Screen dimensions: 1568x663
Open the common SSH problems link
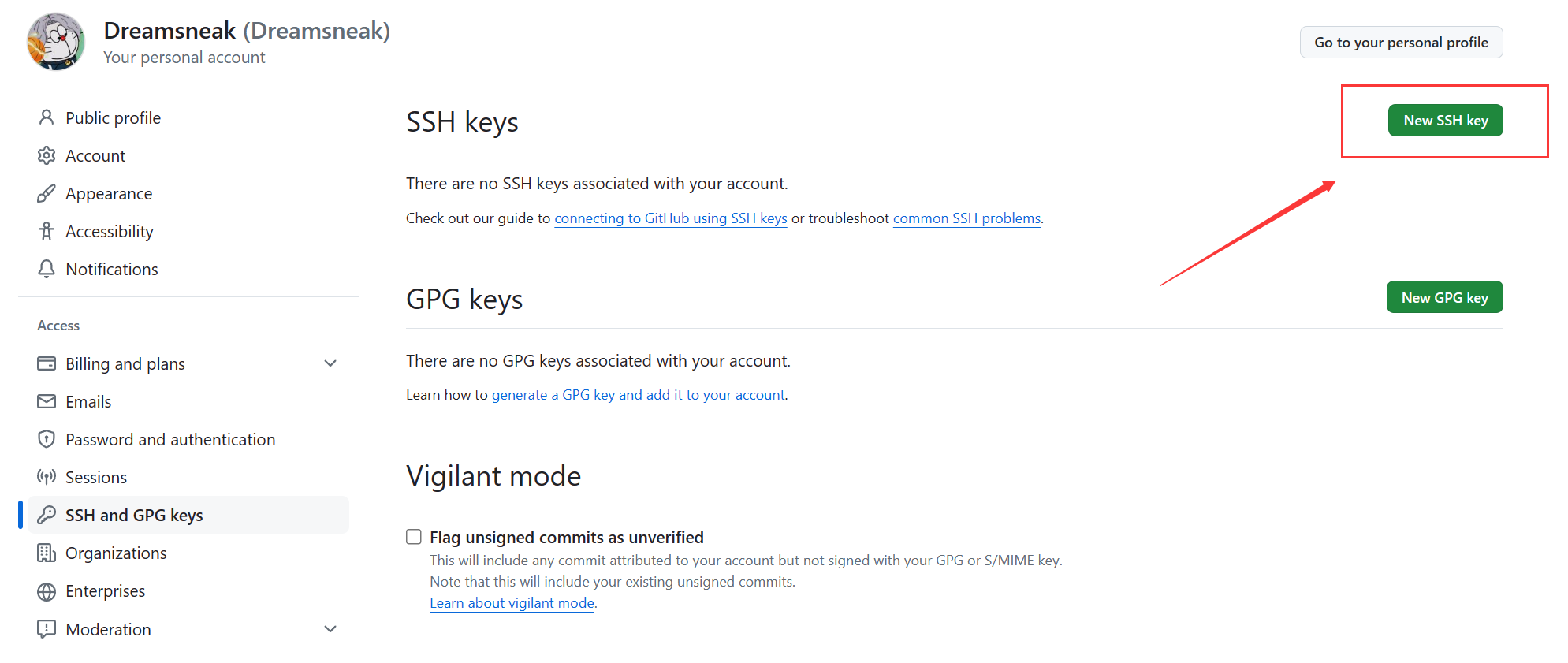coord(966,218)
